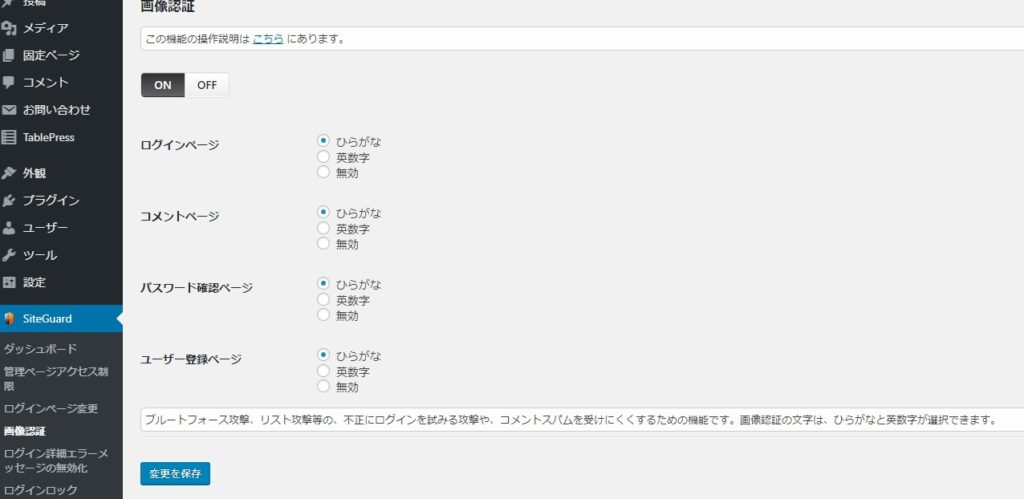Click the SiteGuard shield icon
Viewport: 1024px width, 499px height.
(x=9, y=319)
